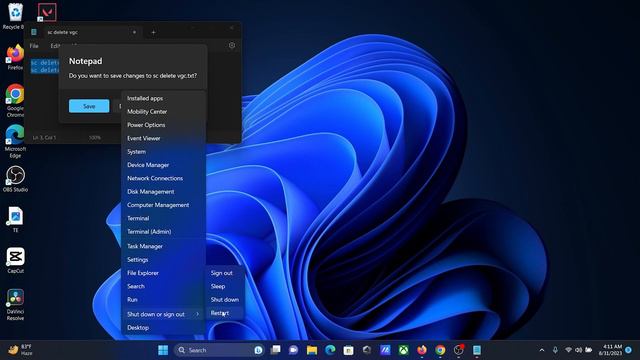This screenshot has height=360, width=640.
Task: Open the Recycle Bin desktop icon
Action: (x=15, y=16)
